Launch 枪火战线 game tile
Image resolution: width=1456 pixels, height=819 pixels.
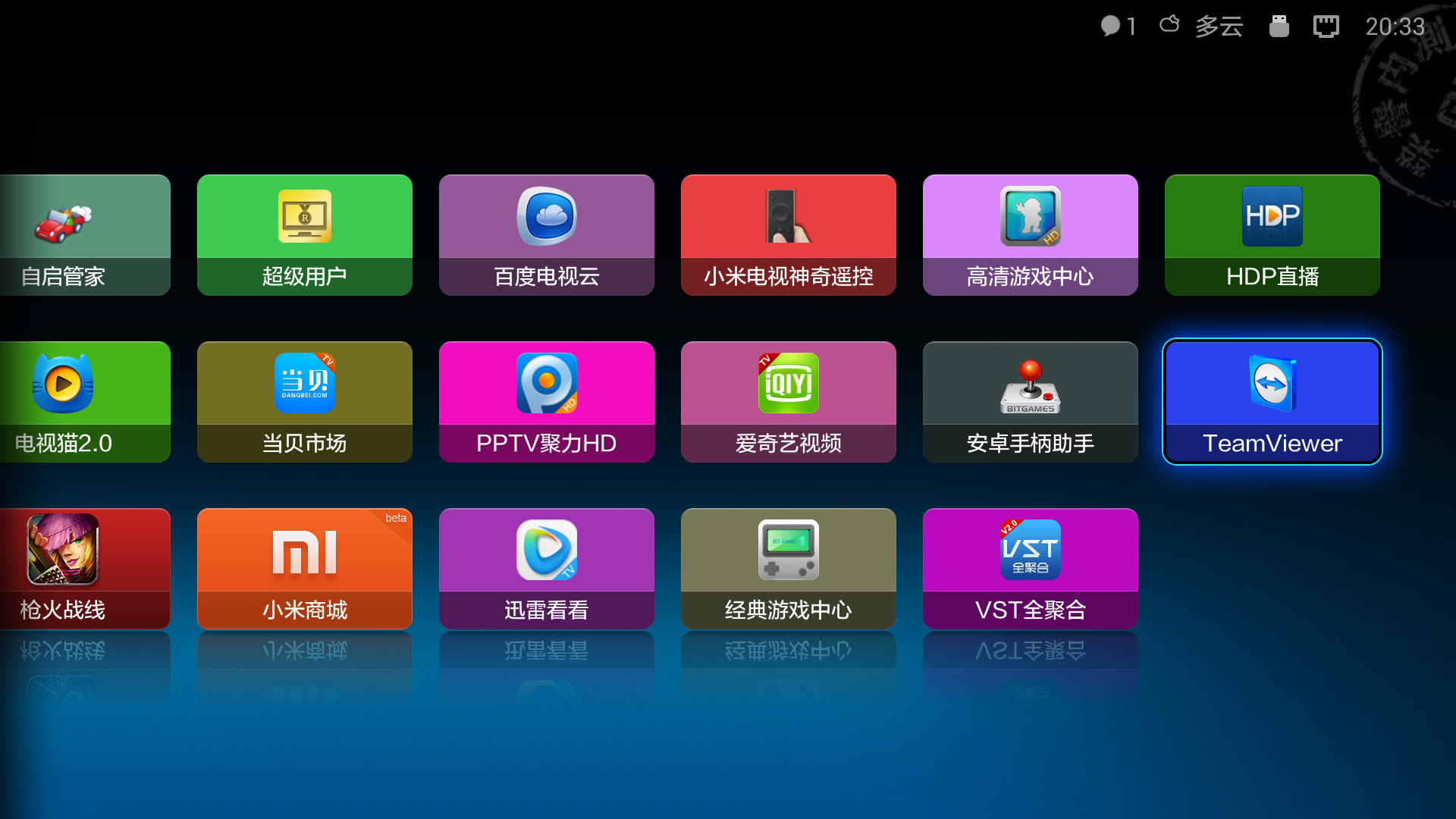click(83, 568)
